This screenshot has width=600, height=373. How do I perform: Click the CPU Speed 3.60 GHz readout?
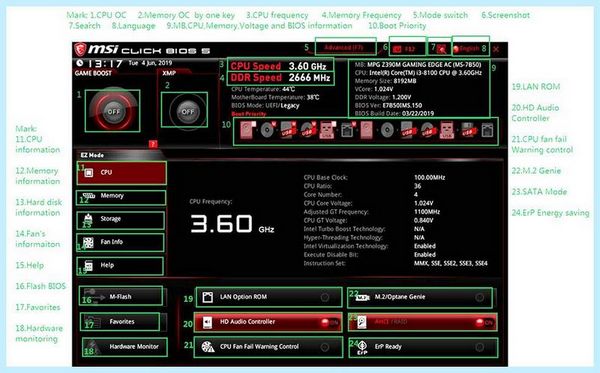pos(279,66)
